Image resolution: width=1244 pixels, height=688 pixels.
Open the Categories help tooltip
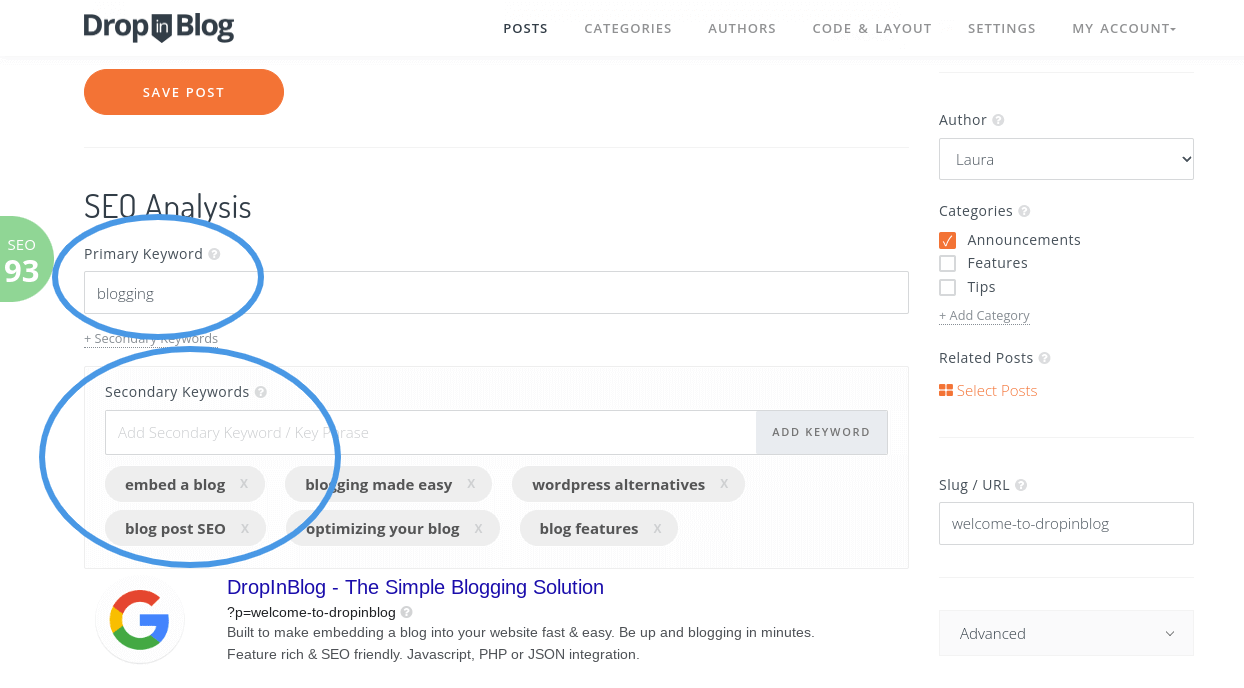point(1022,211)
